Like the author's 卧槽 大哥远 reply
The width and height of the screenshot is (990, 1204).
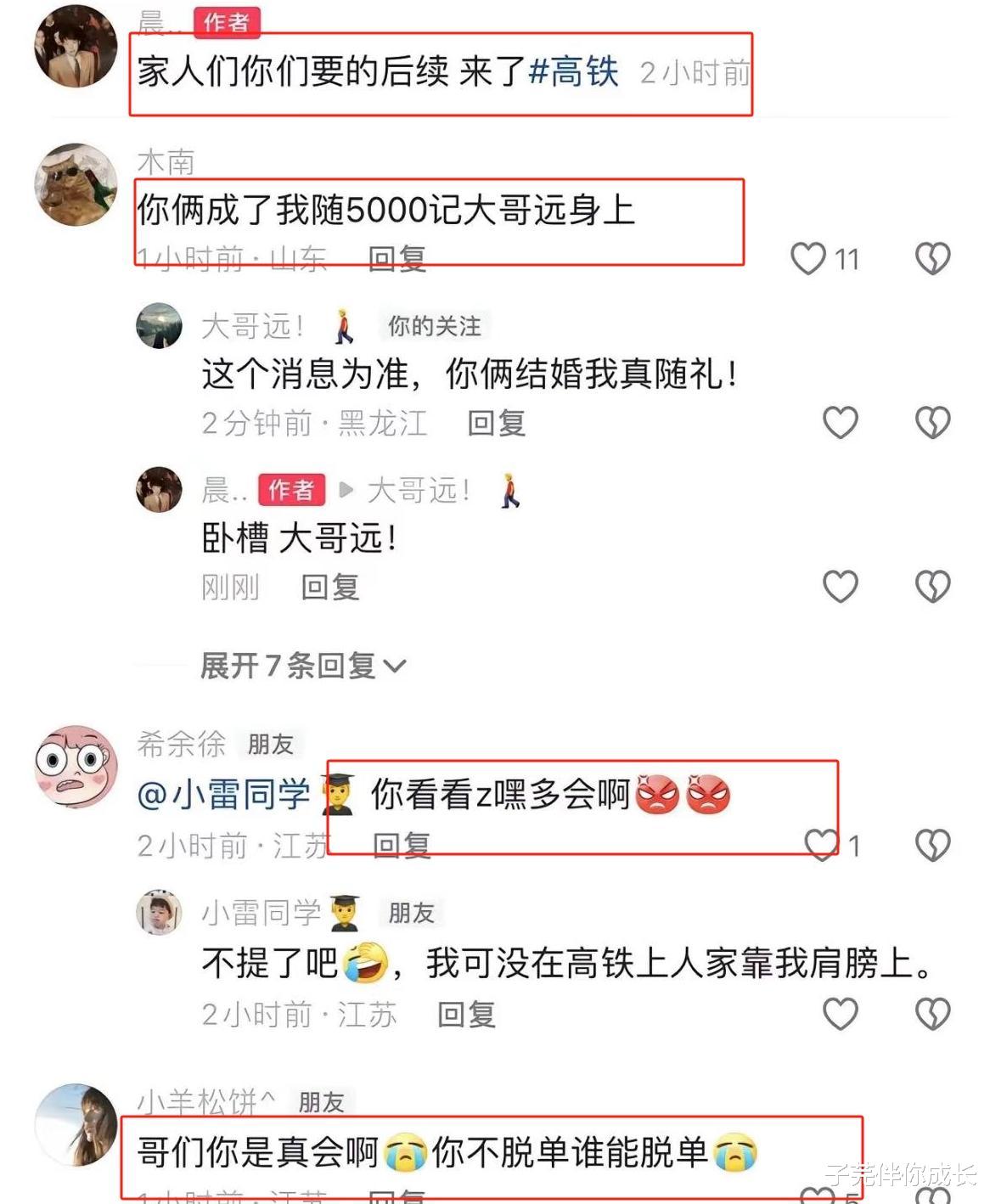[x=841, y=586]
